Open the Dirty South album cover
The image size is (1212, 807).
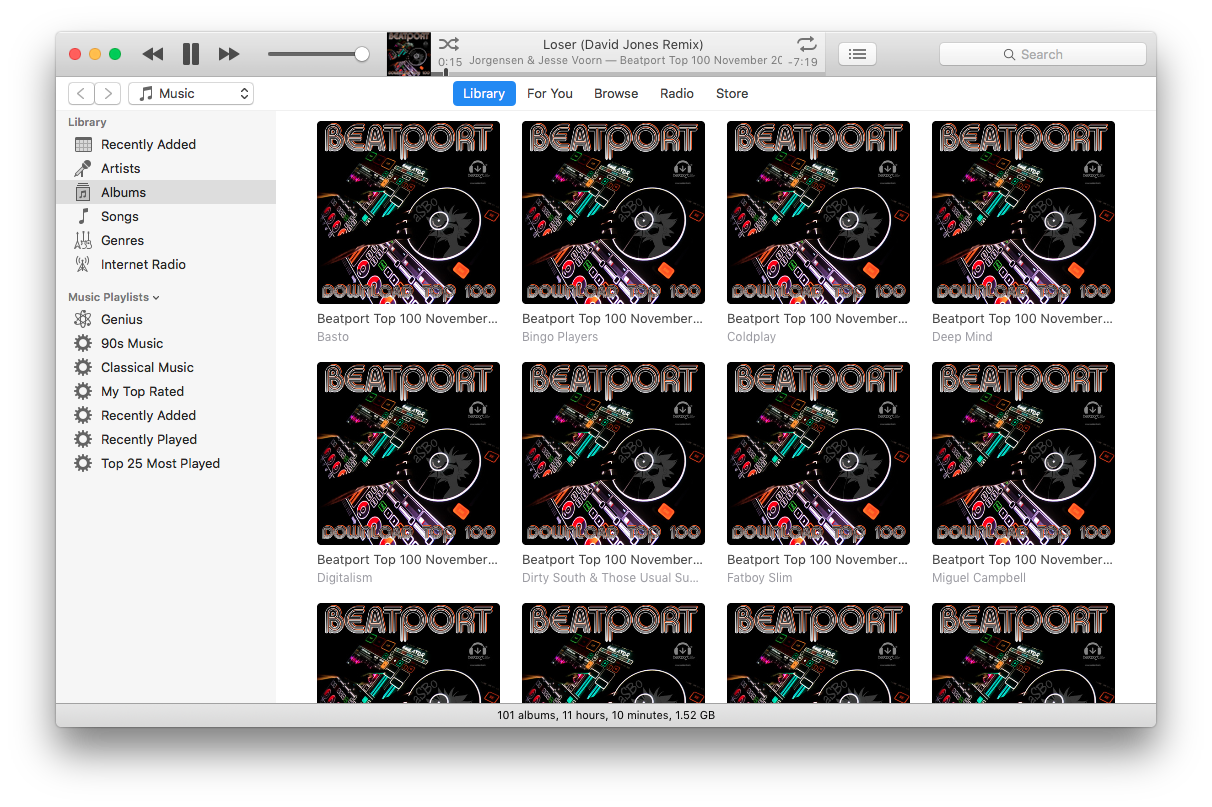[613, 453]
